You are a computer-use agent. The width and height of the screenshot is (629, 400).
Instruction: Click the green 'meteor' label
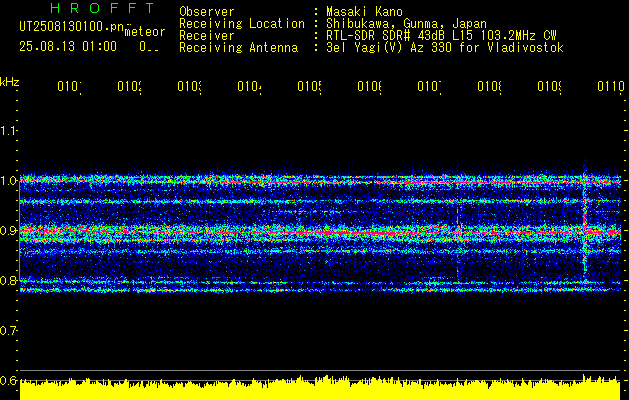[x=145, y=32]
